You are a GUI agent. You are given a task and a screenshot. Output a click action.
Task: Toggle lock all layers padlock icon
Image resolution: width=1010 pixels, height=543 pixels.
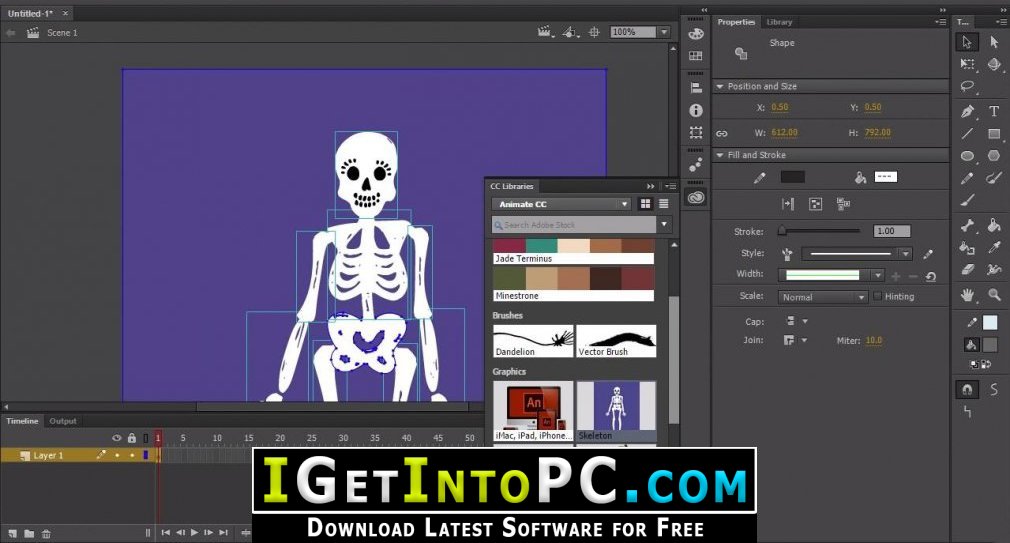coord(132,438)
